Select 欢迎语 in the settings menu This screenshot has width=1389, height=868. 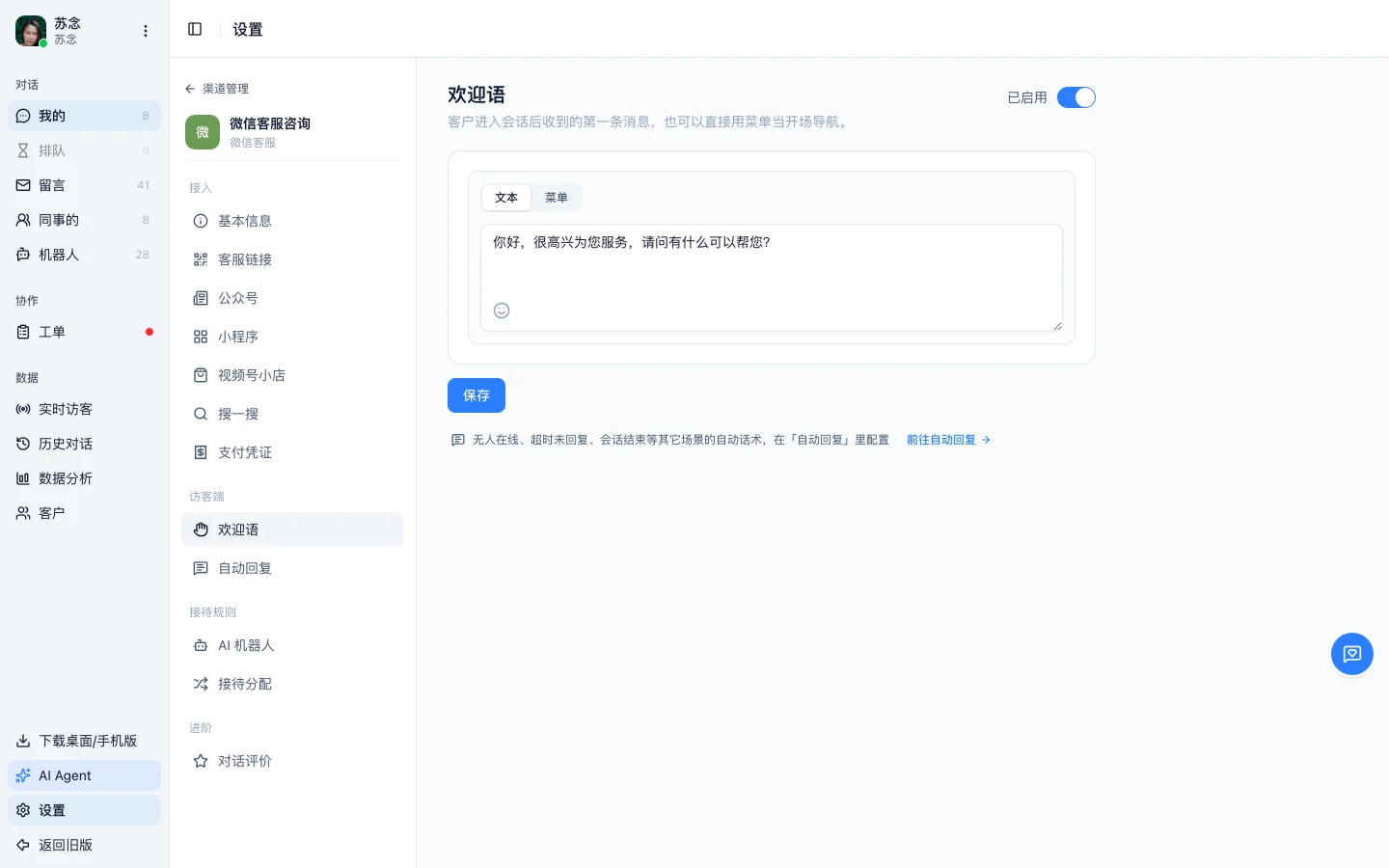coord(292,529)
